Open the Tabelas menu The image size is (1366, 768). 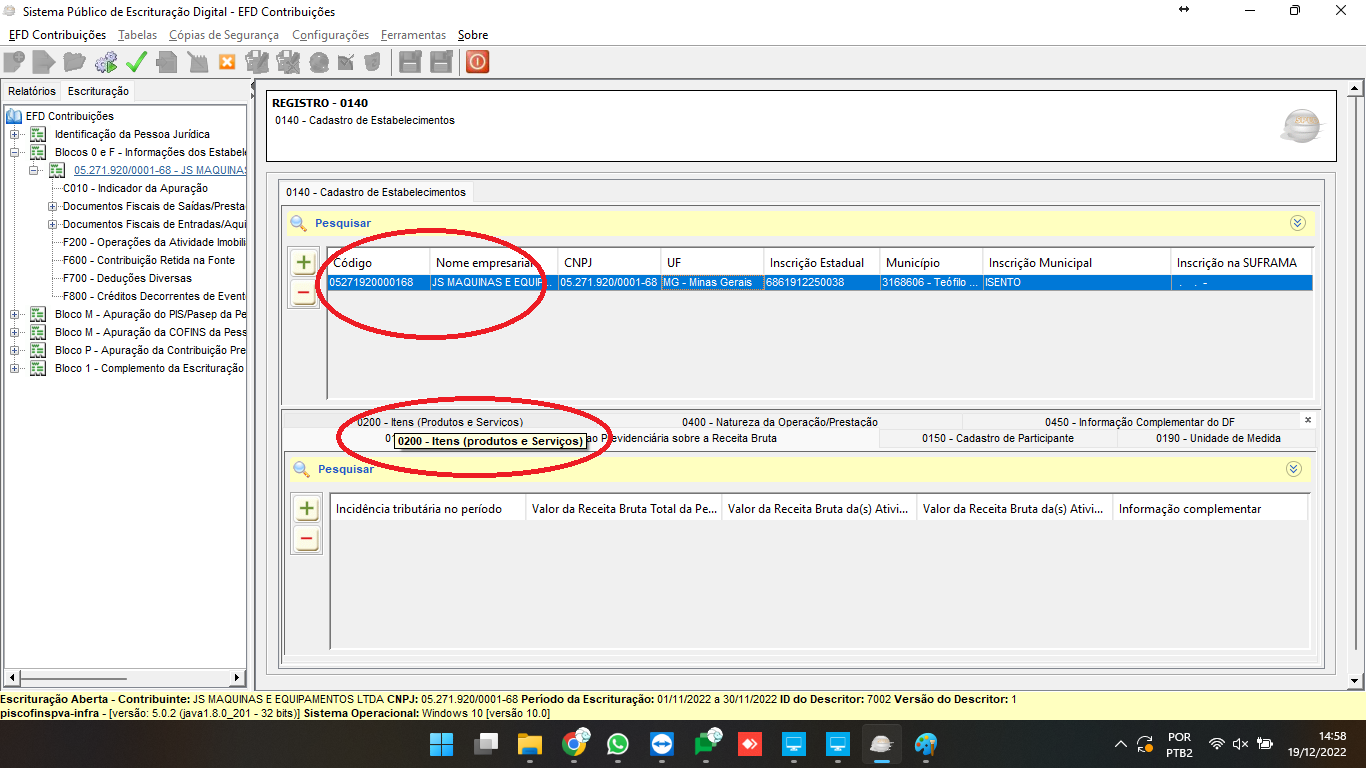tap(137, 35)
